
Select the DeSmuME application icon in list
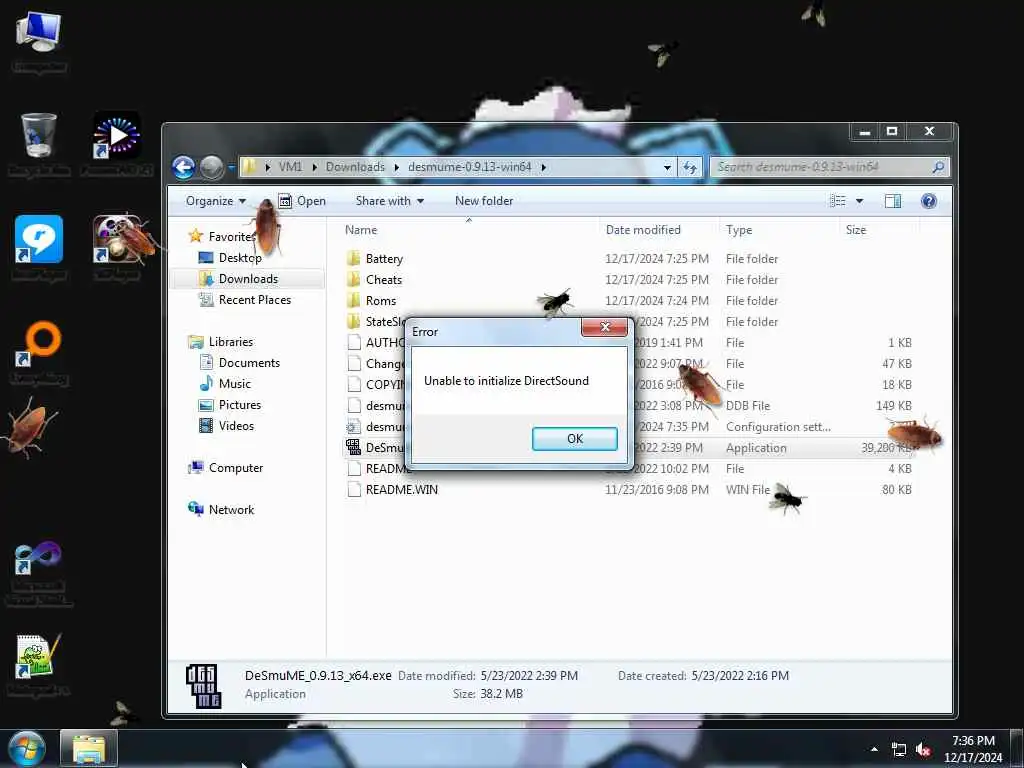353,447
